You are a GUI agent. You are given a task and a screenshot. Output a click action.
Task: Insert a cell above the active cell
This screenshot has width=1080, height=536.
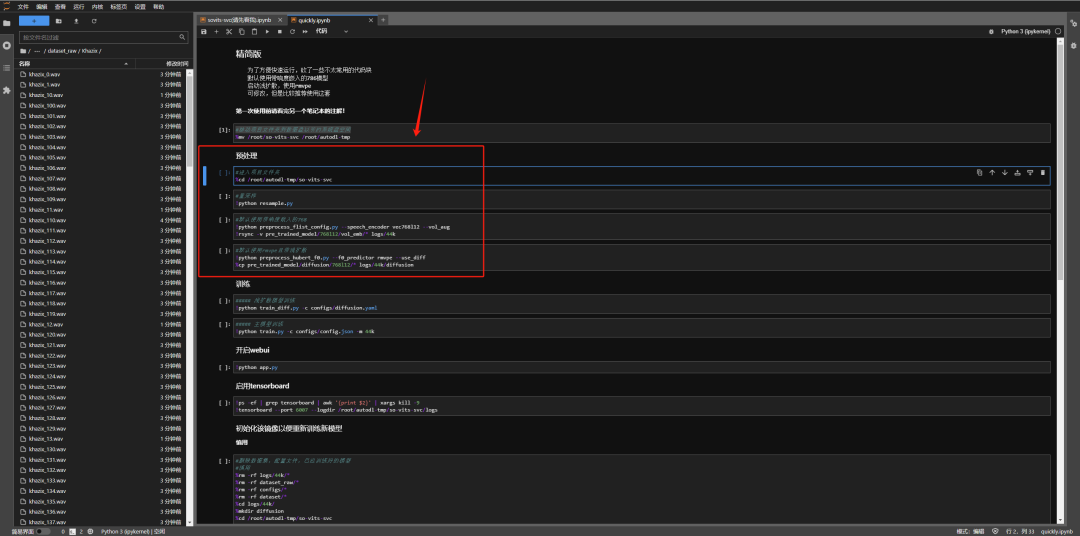pos(1017,173)
